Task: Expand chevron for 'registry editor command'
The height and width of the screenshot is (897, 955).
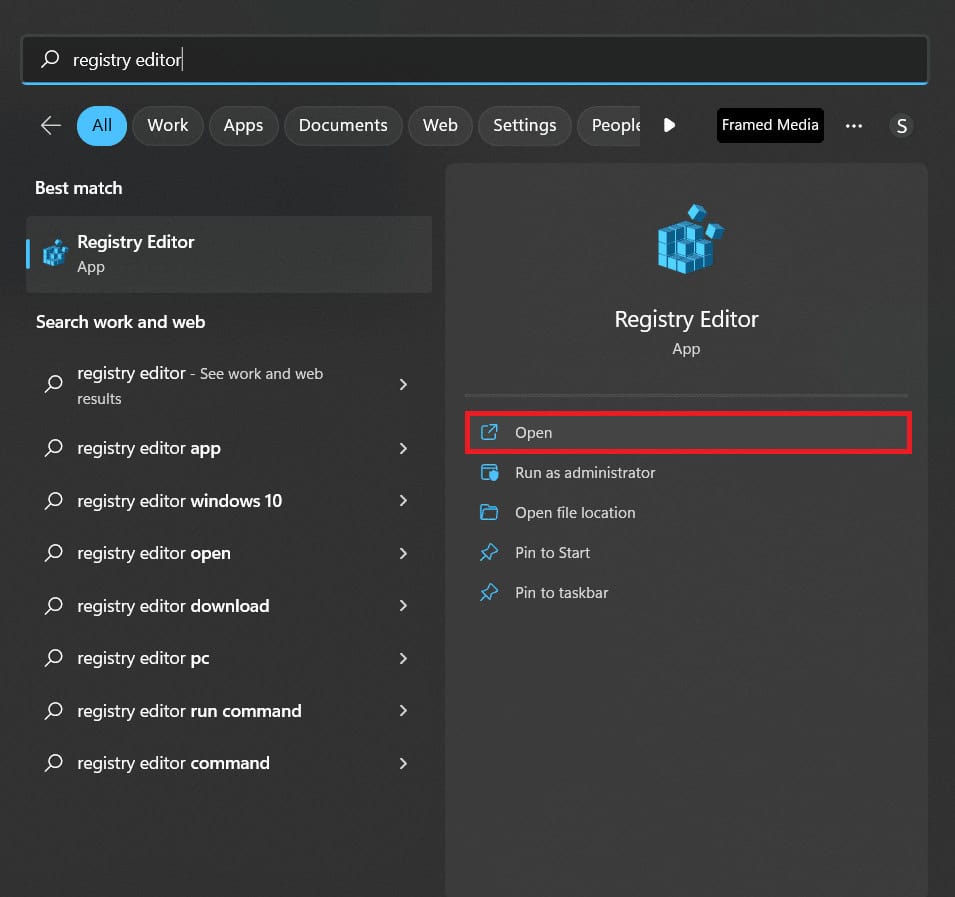Action: point(403,763)
